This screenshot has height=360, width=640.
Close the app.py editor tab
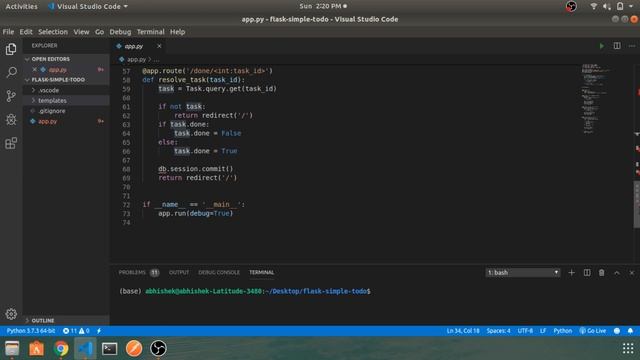[159, 46]
